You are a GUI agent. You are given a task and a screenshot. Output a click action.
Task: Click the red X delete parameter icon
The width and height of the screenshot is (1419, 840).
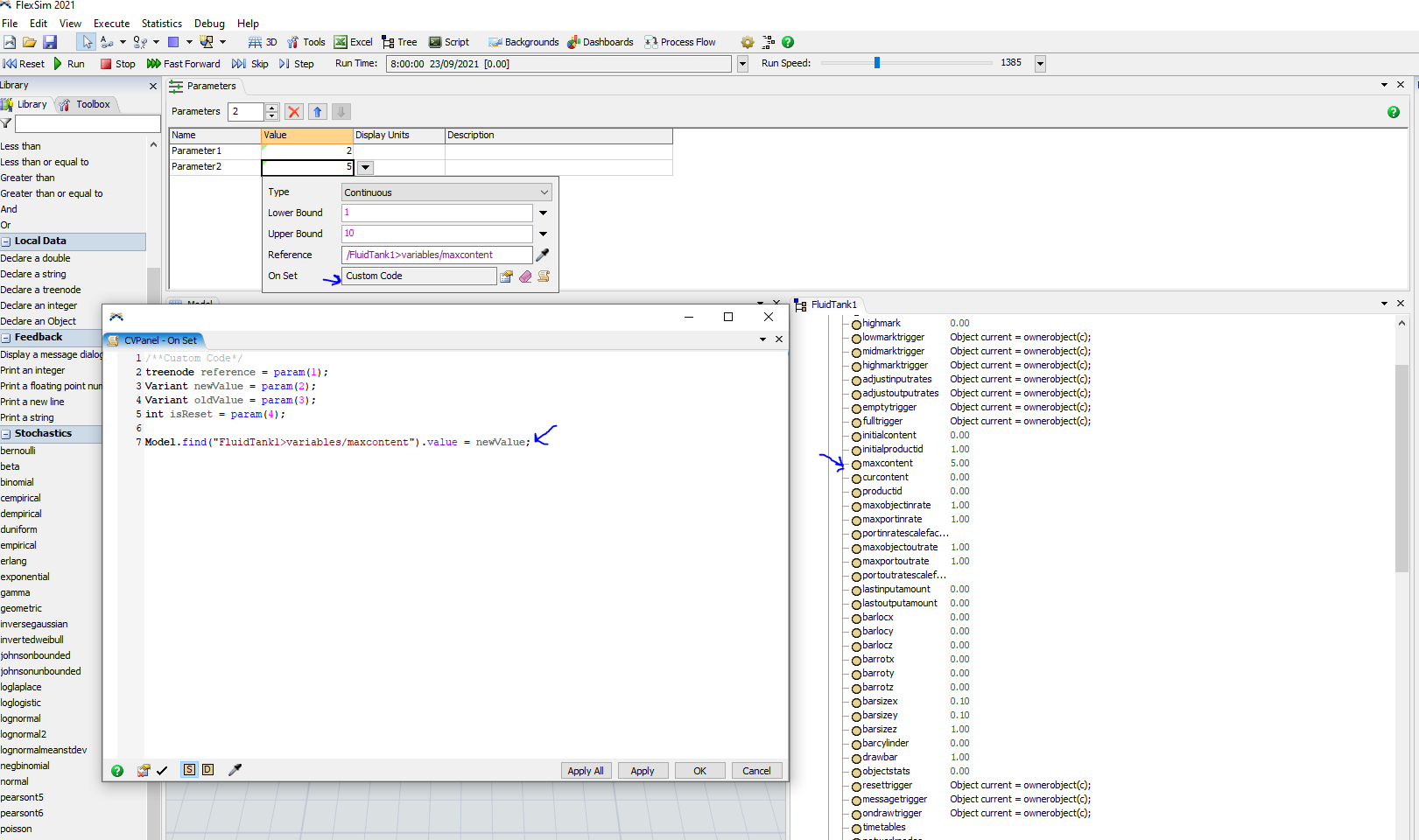(x=294, y=112)
